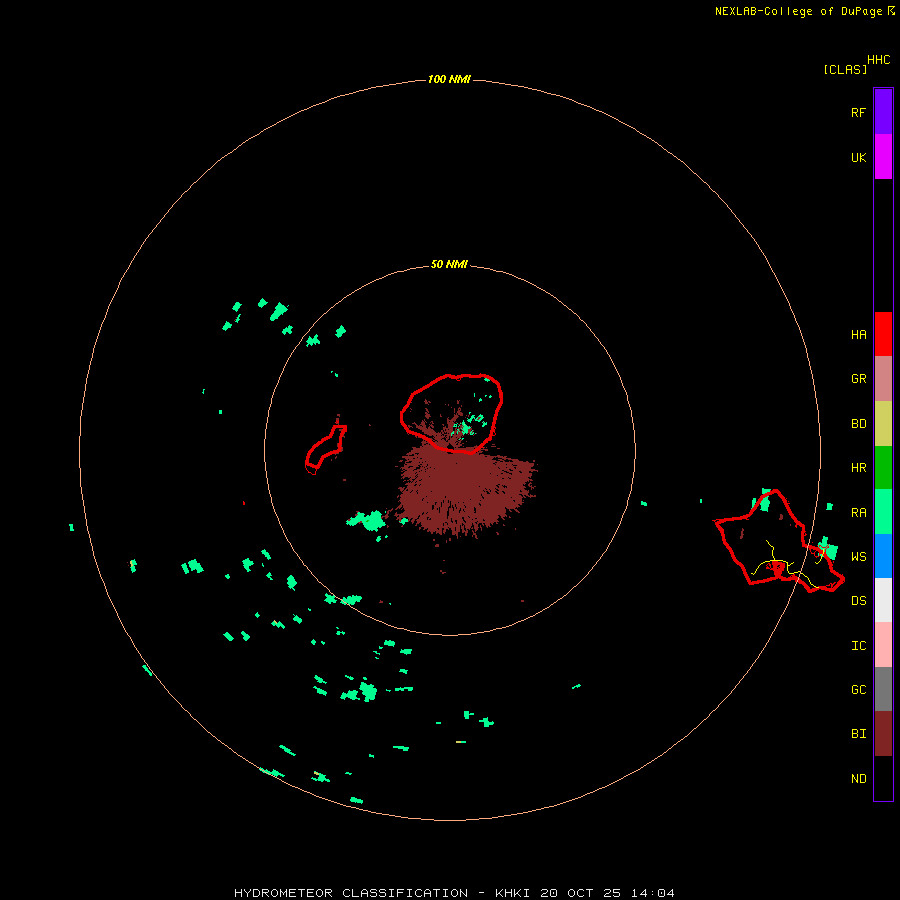Click the IC legend label
Viewport: 900px width, 900px height.
(859, 646)
